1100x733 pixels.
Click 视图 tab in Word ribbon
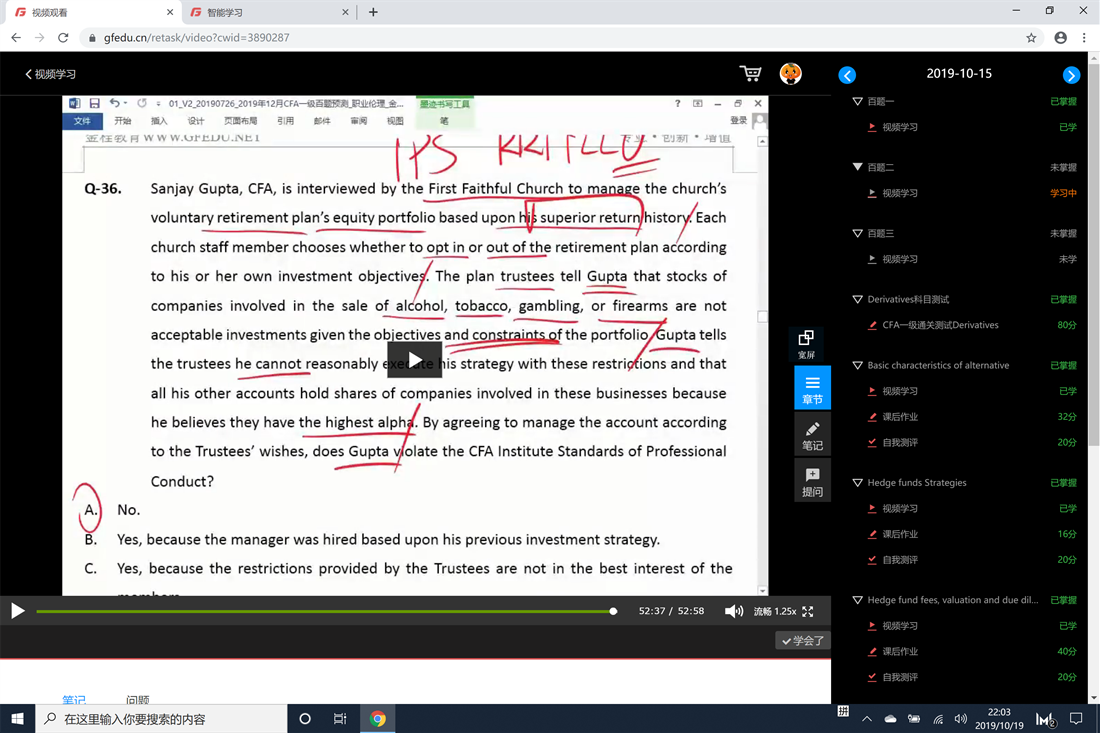coord(395,121)
